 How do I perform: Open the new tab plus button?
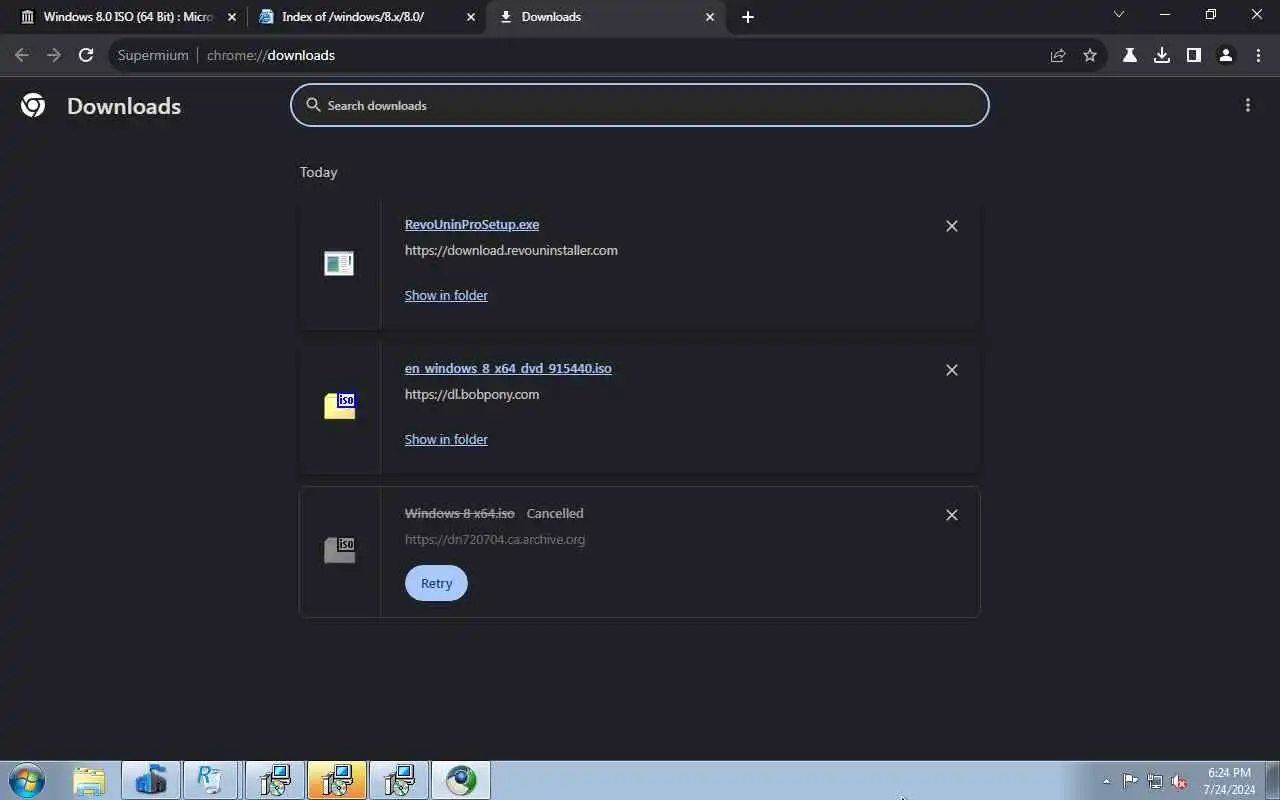748,17
